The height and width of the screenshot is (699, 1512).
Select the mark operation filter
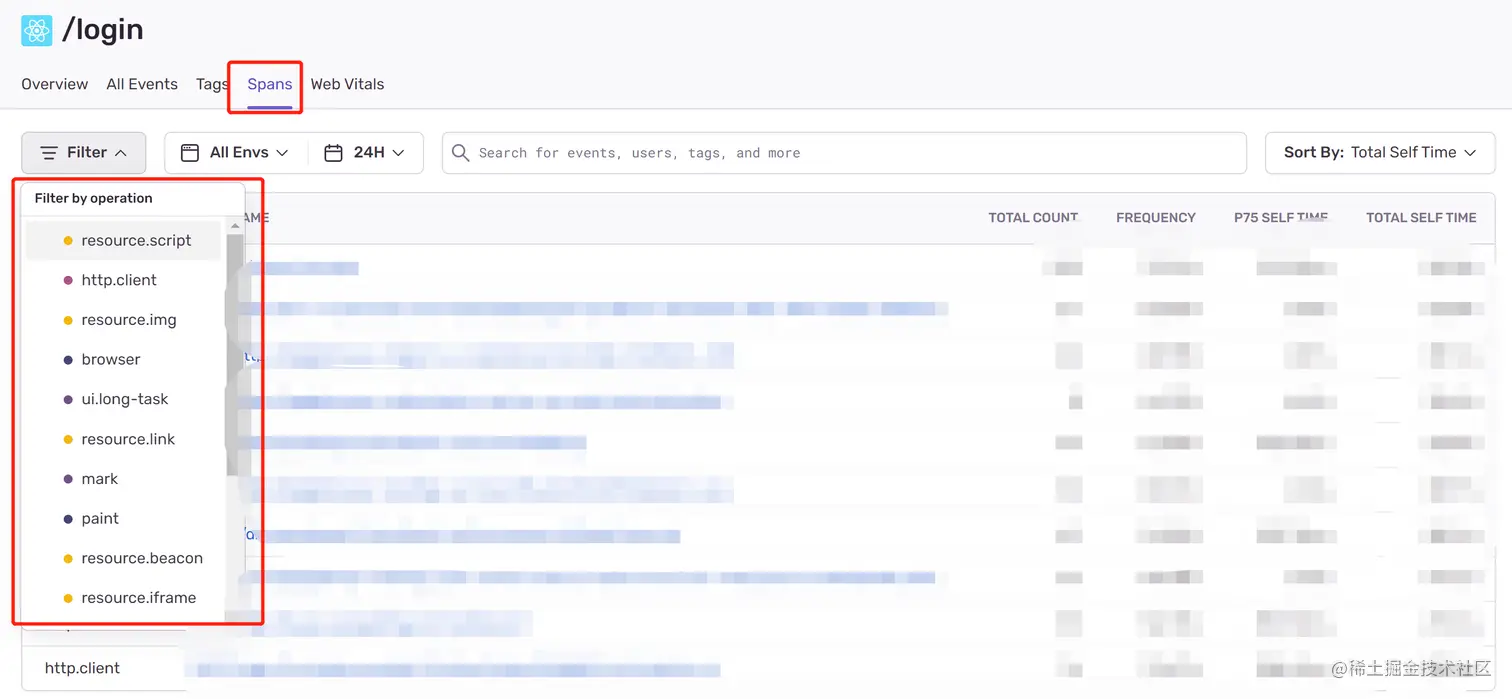[x=123, y=479]
